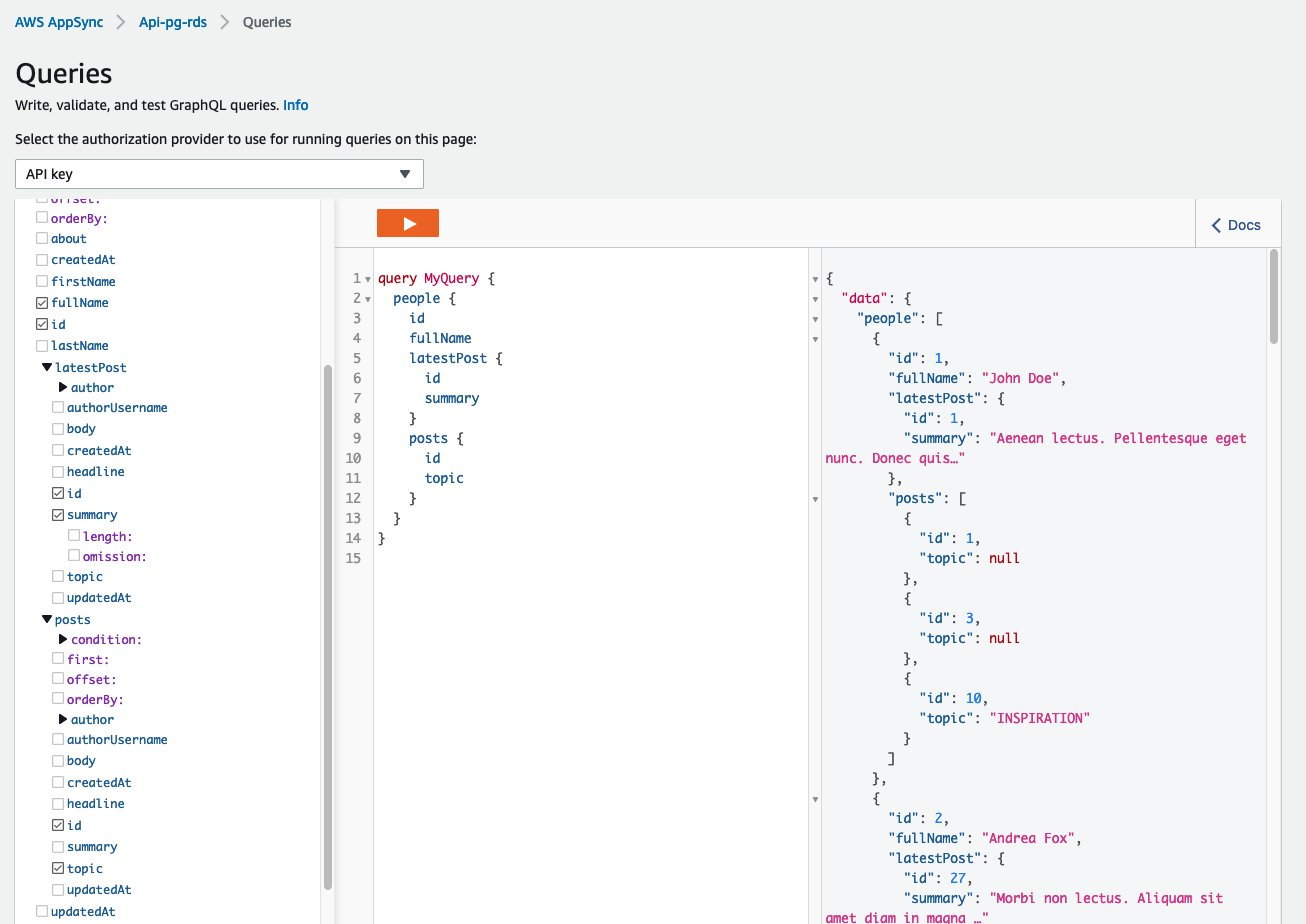Viewport: 1306px width, 924px height.
Task: Expand the author field under latestPost
Action: (63, 387)
